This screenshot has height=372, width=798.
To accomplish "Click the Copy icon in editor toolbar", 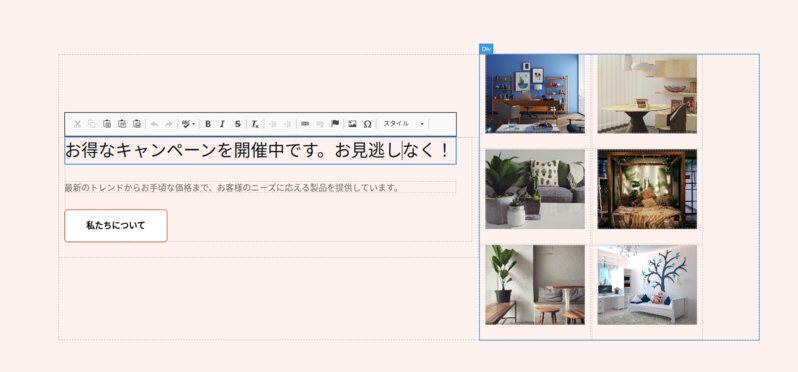I will tap(92, 124).
